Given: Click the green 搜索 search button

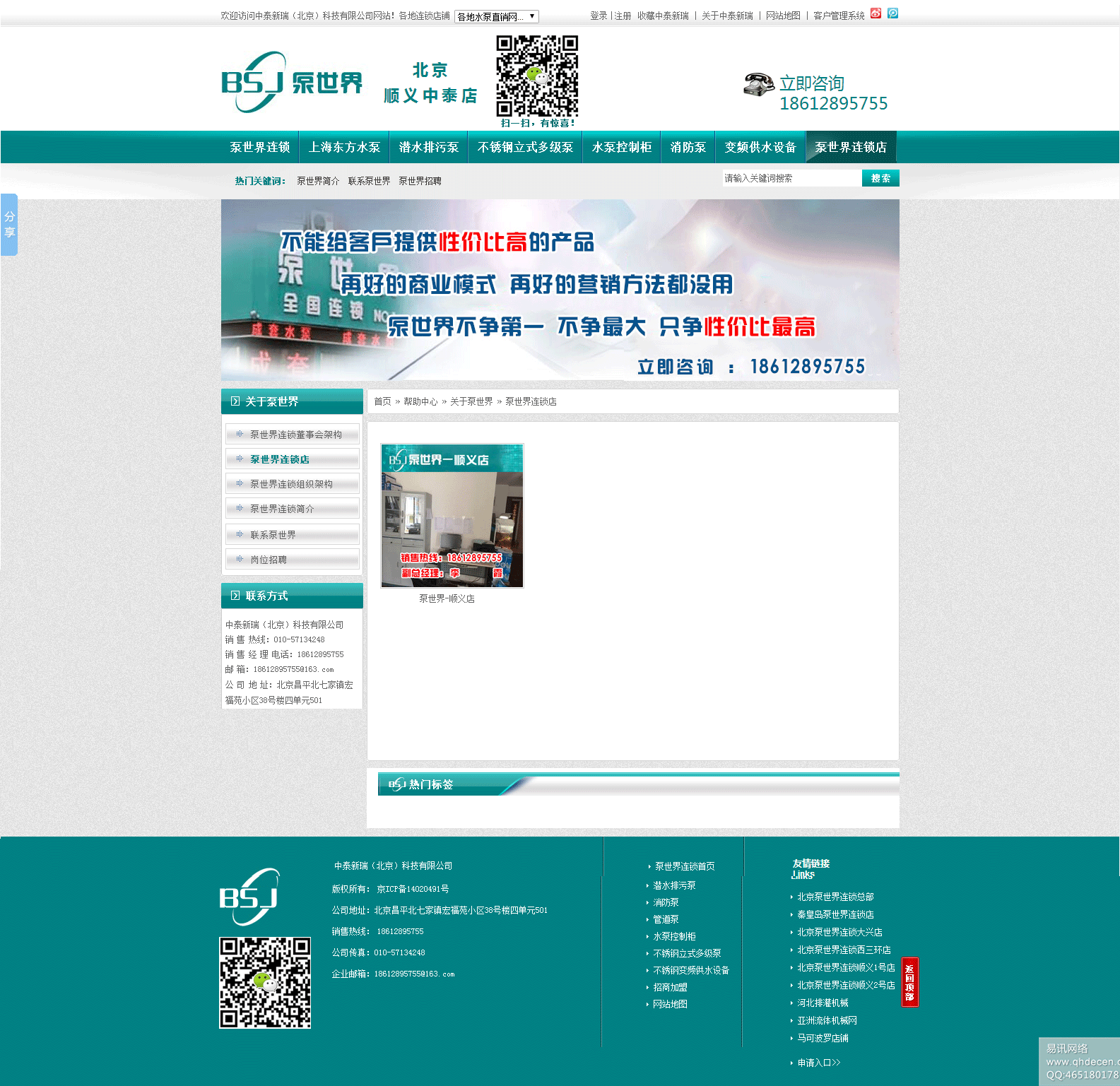Looking at the screenshot, I should (880, 178).
